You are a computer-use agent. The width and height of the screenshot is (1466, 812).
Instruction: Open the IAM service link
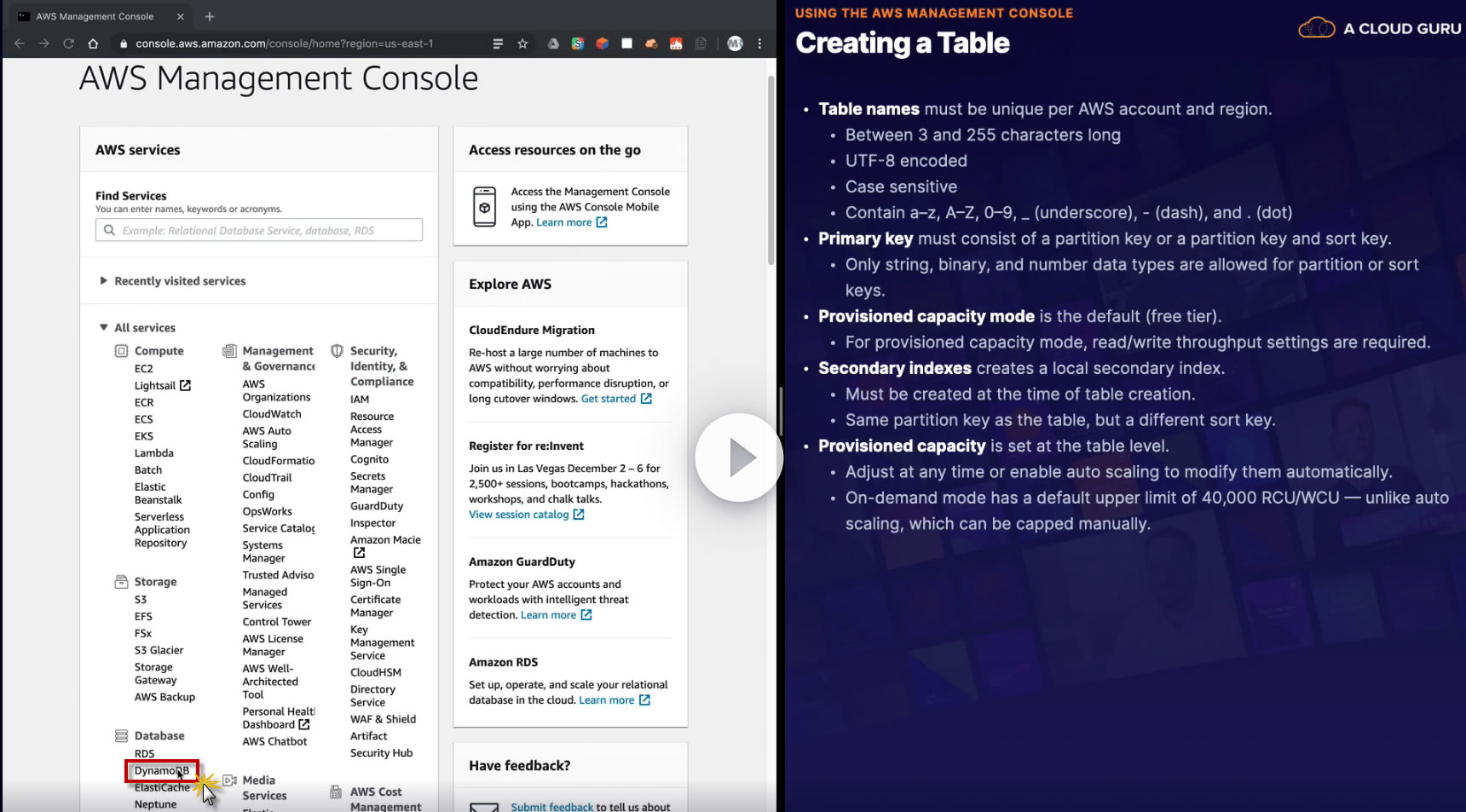(x=360, y=400)
